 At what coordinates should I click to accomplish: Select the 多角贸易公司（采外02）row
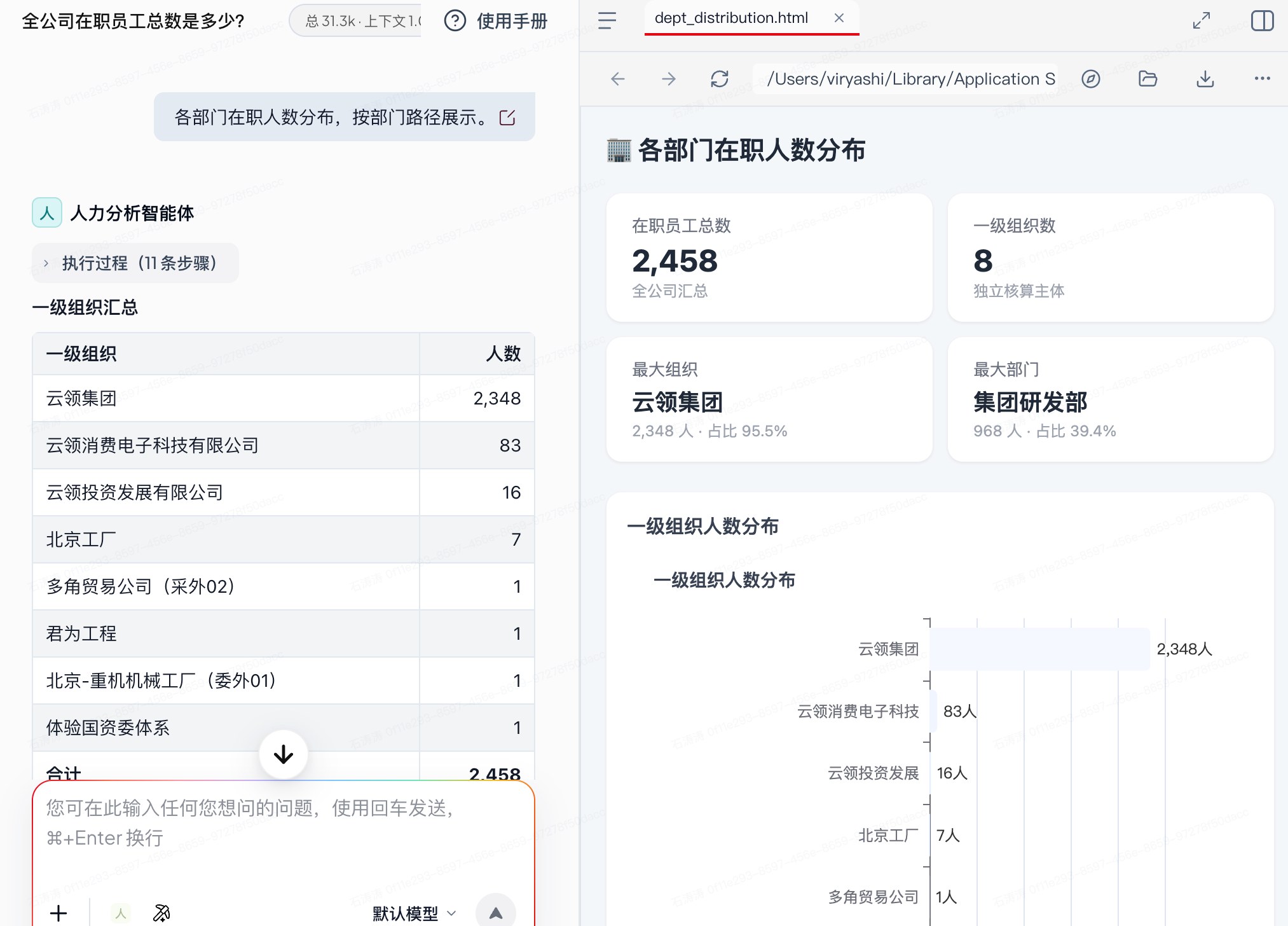pos(284,586)
